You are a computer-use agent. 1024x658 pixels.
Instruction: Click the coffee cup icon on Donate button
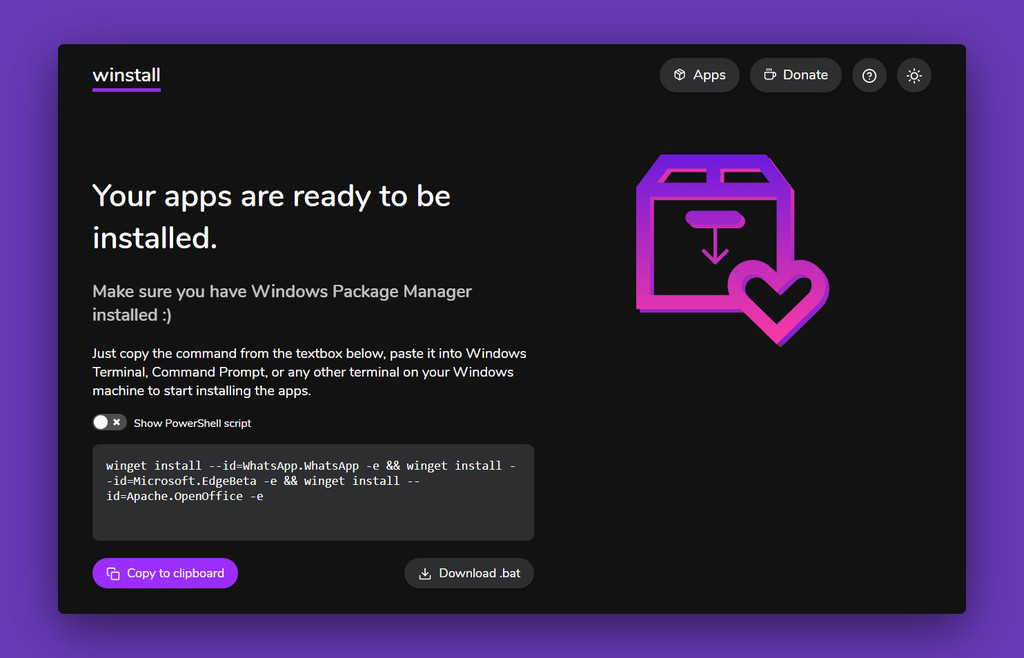pyautogui.click(x=770, y=74)
